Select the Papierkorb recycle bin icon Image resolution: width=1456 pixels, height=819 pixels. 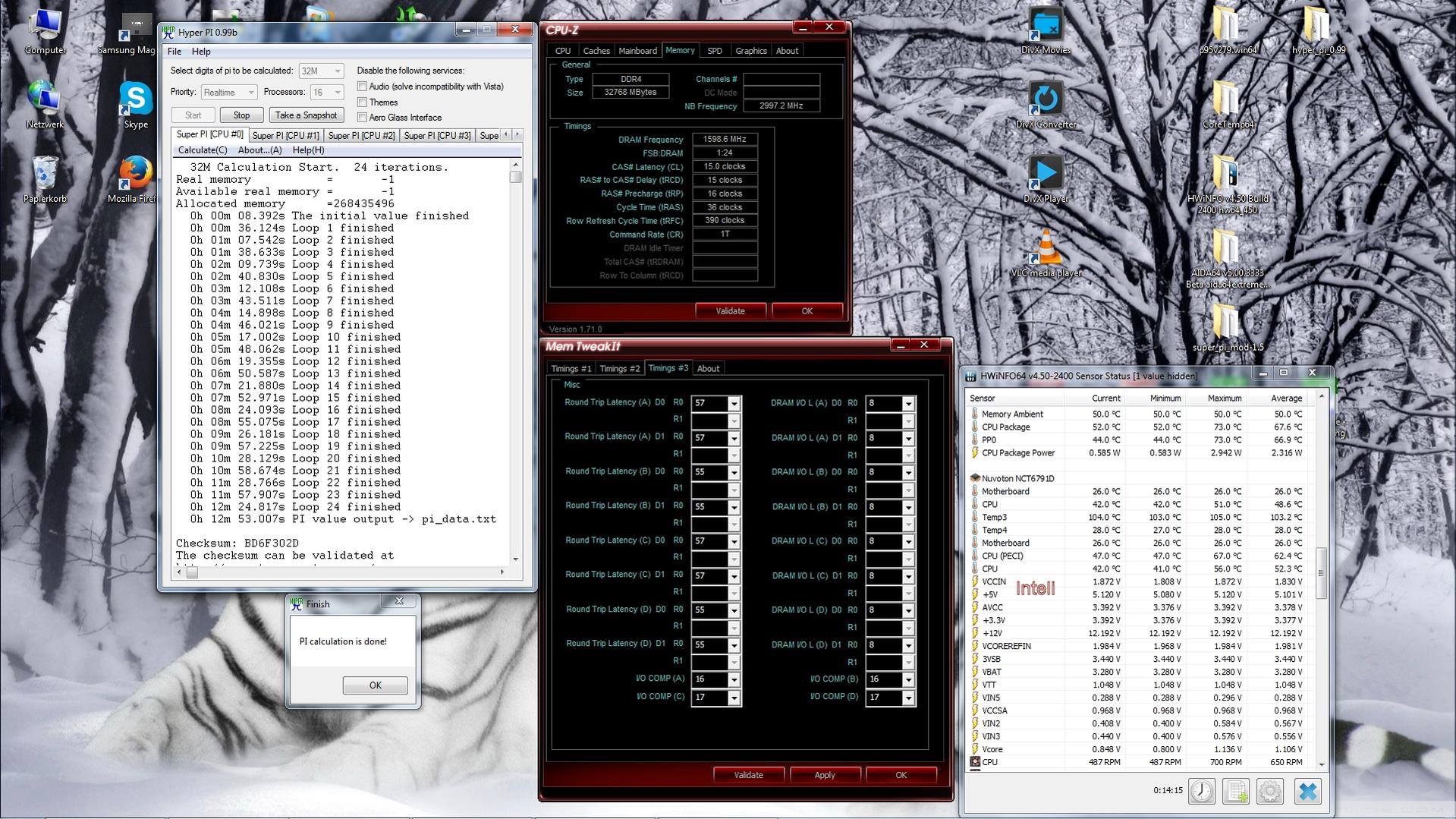45,179
